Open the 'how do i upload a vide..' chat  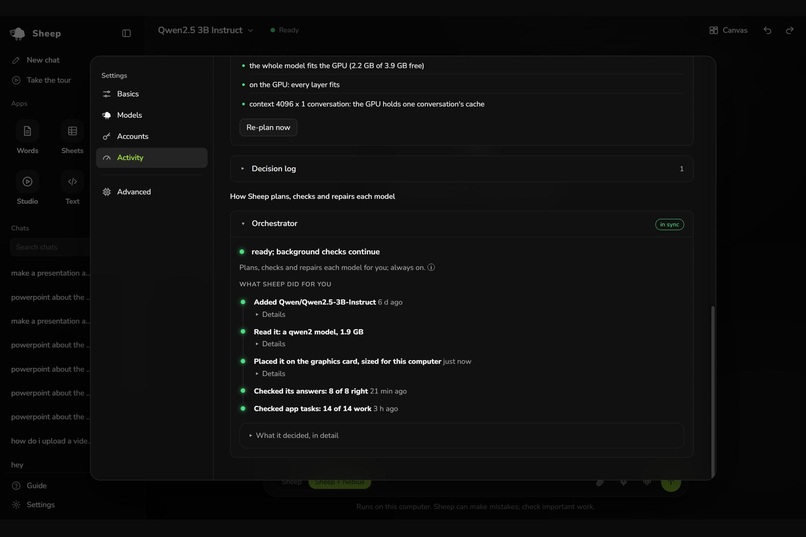coord(50,441)
